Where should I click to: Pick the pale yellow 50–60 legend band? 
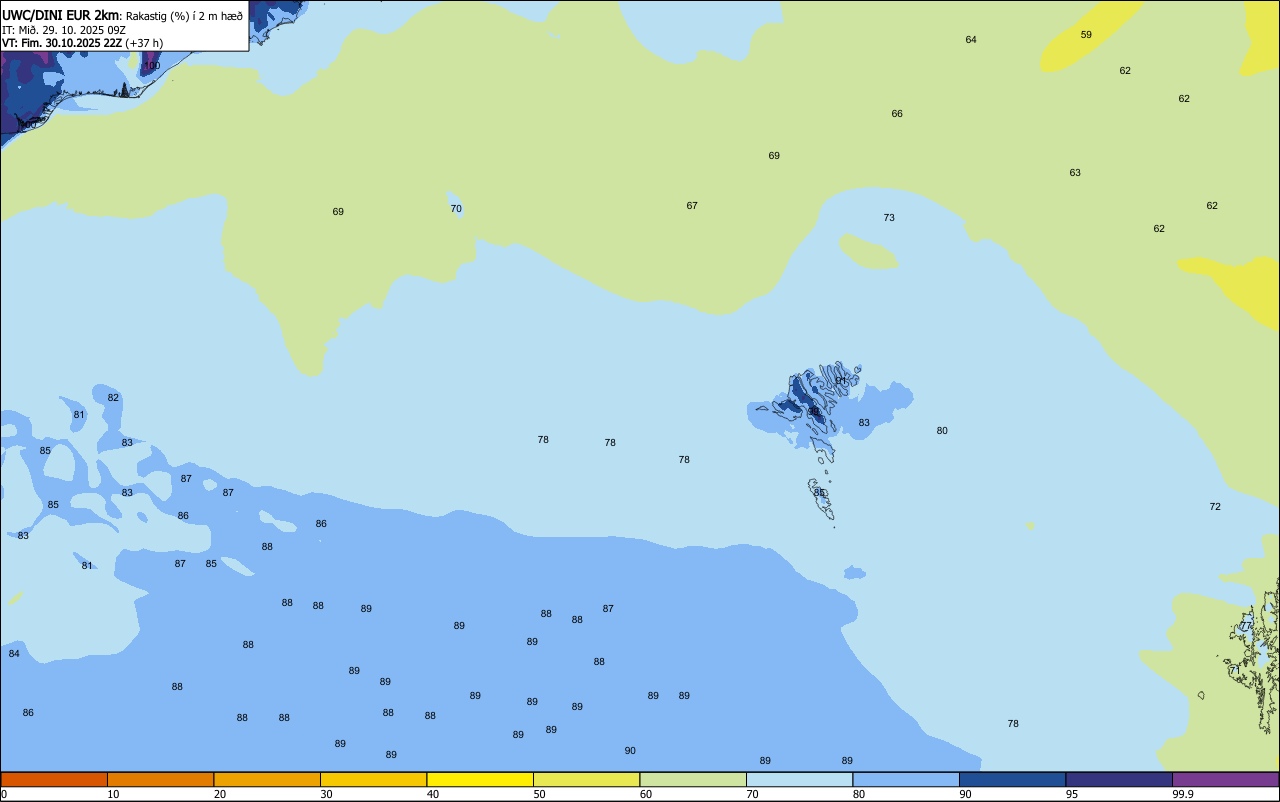tap(586, 779)
